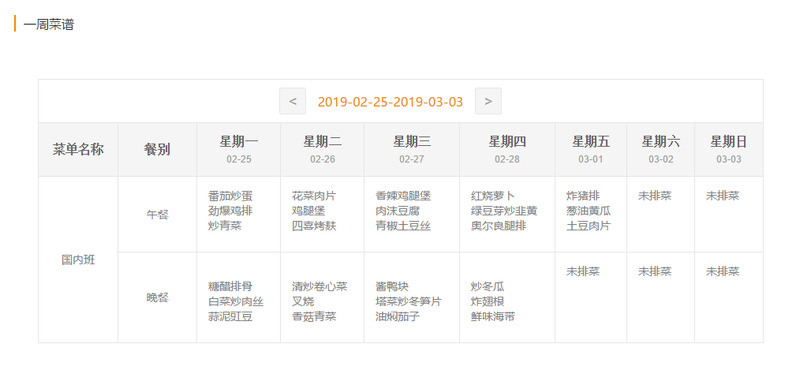Go to the previous week with the < button

point(293,101)
